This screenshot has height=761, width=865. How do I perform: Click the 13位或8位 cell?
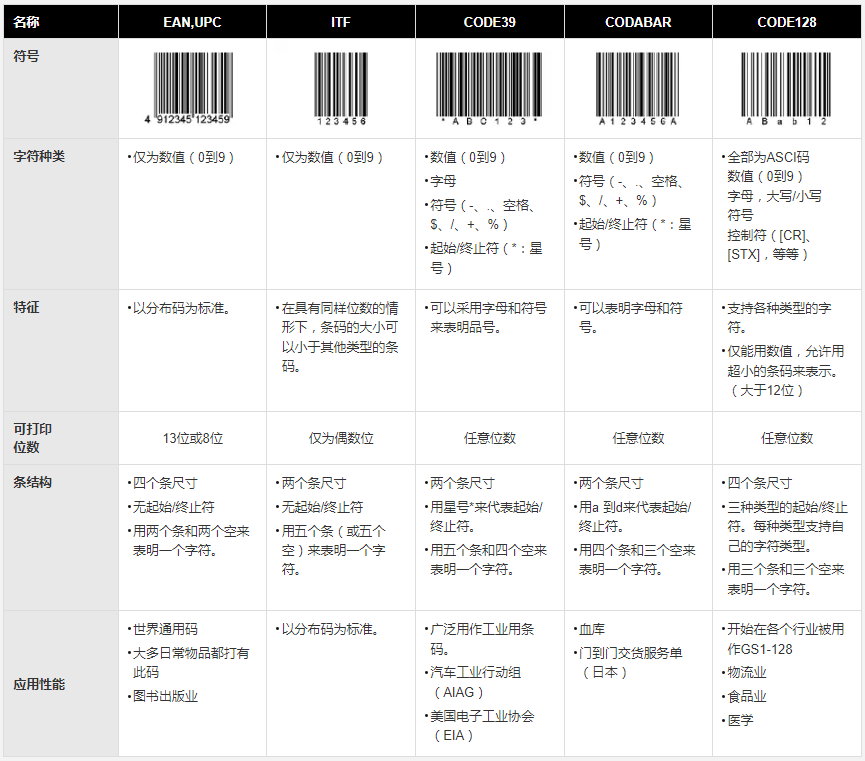193,438
